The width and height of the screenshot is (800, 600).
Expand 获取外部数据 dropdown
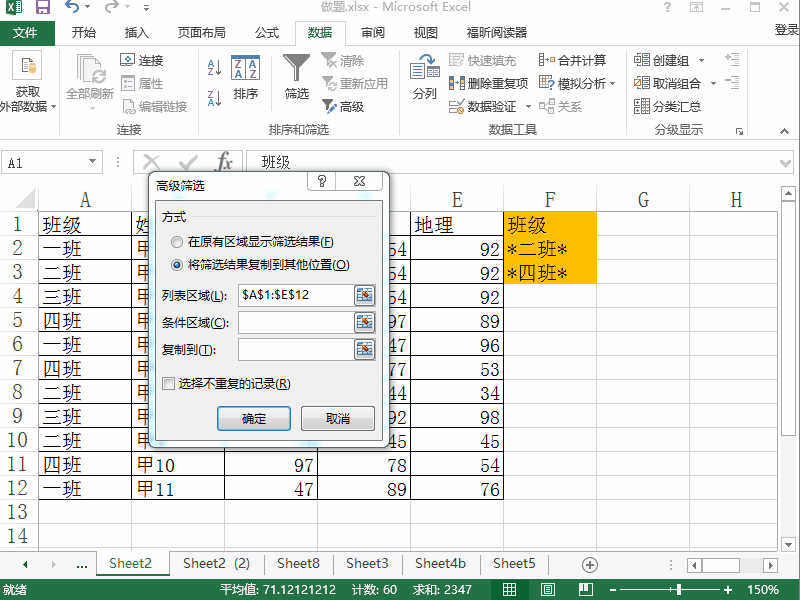(53, 107)
